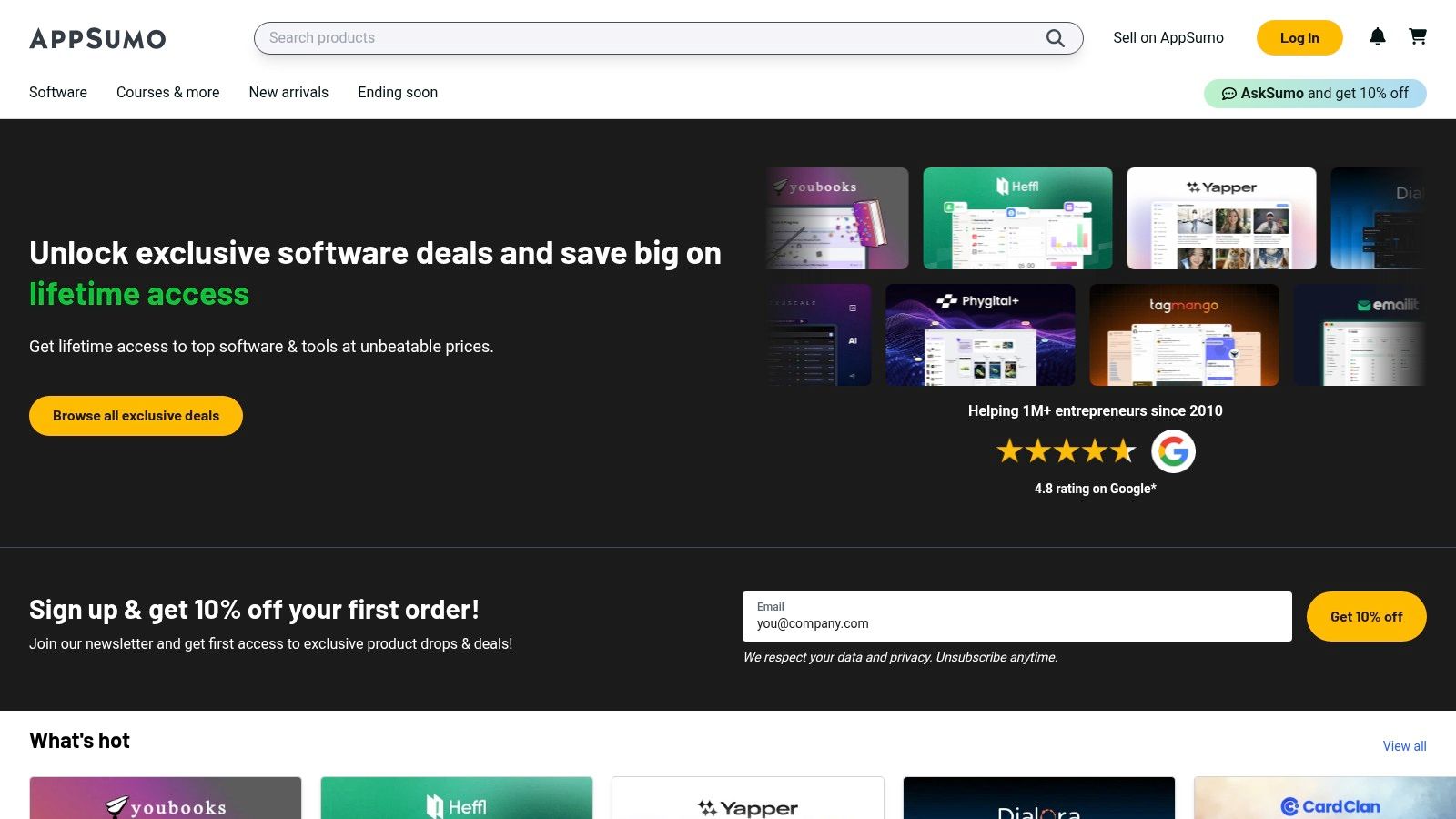The width and height of the screenshot is (1456, 819).
Task: Open the shopping cart
Action: 1418,37
